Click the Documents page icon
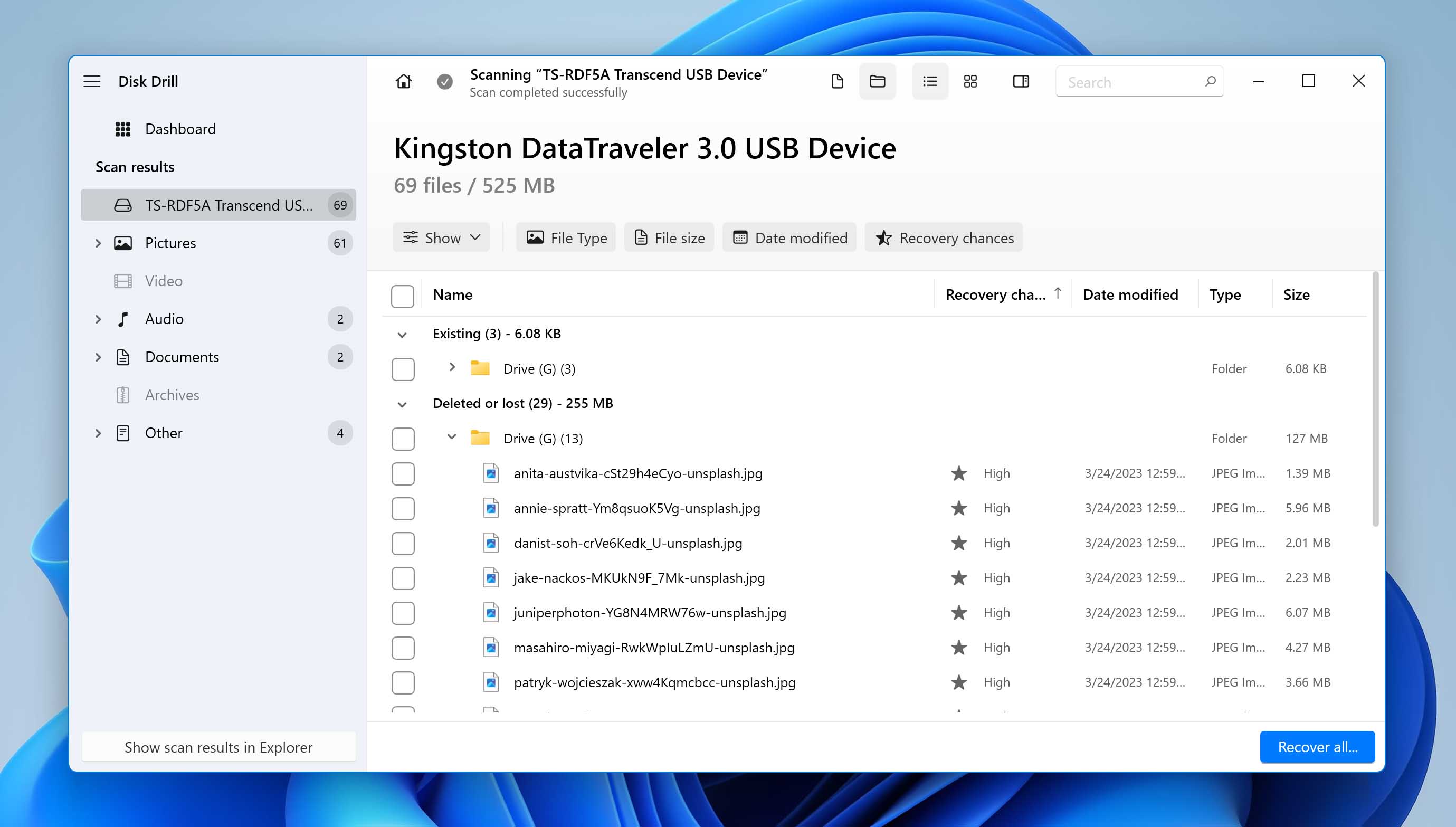The height and width of the screenshot is (827, 1456). pos(122,357)
